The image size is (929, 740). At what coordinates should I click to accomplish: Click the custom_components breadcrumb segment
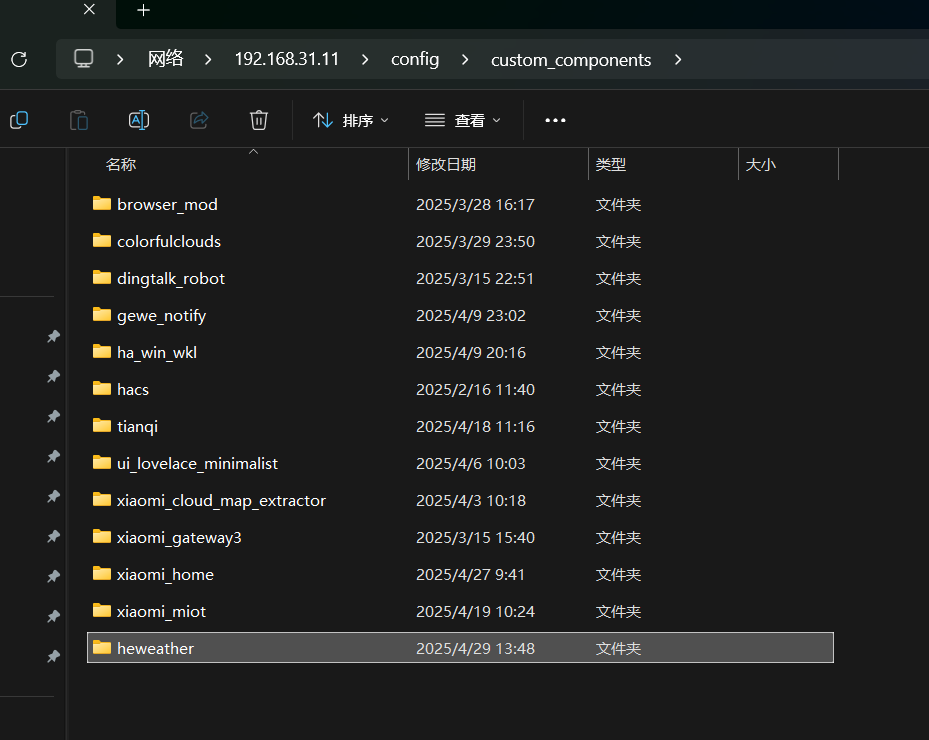point(571,60)
